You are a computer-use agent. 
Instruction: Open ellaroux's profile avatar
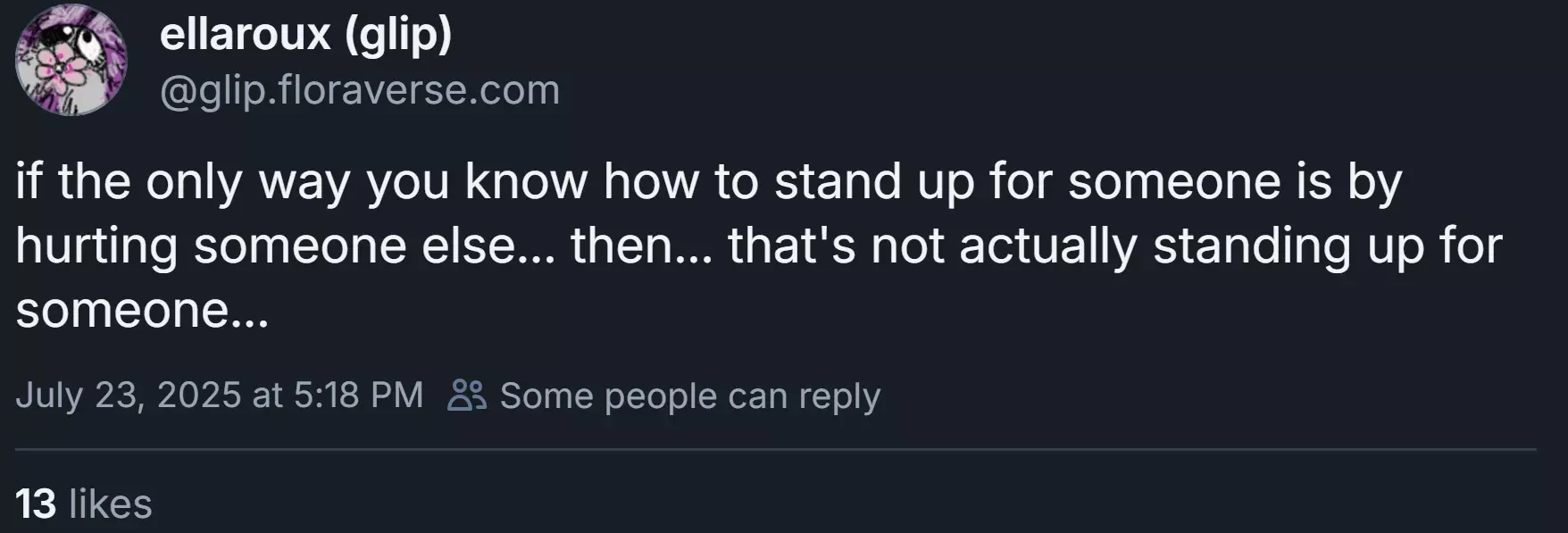(x=71, y=60)
